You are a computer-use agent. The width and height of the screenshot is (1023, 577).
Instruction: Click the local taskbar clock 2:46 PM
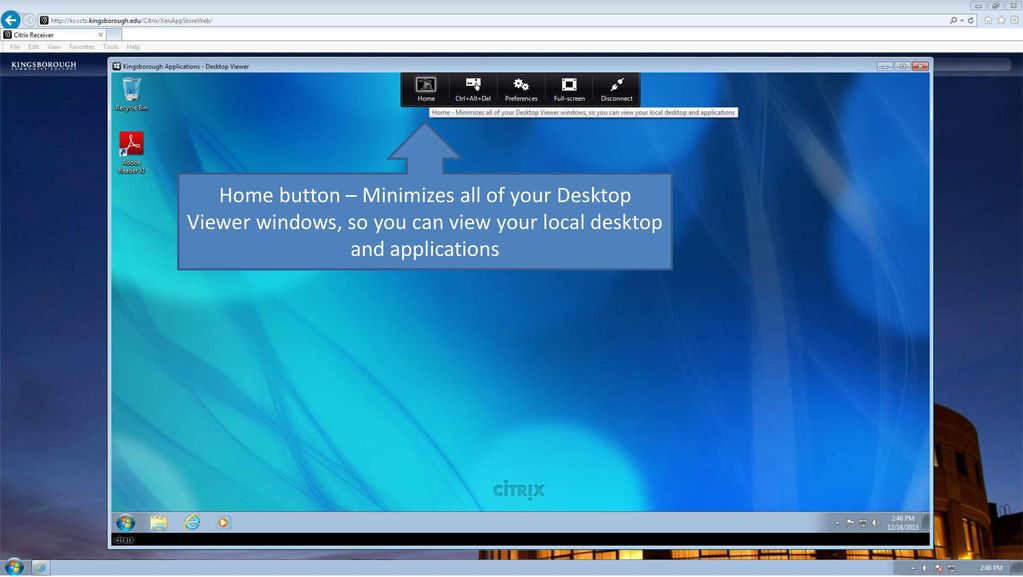pyautogui.click(x=990, y=568)
